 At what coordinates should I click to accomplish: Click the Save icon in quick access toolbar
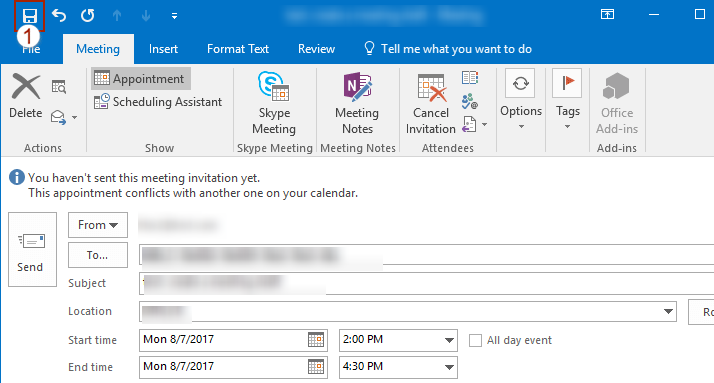pos(30,16)
